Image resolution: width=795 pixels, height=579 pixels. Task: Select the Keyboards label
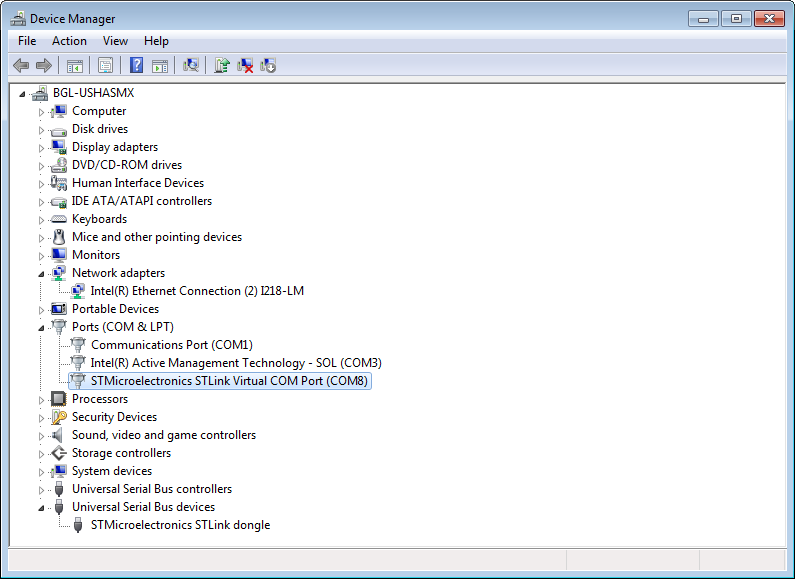tap(99, 219)
